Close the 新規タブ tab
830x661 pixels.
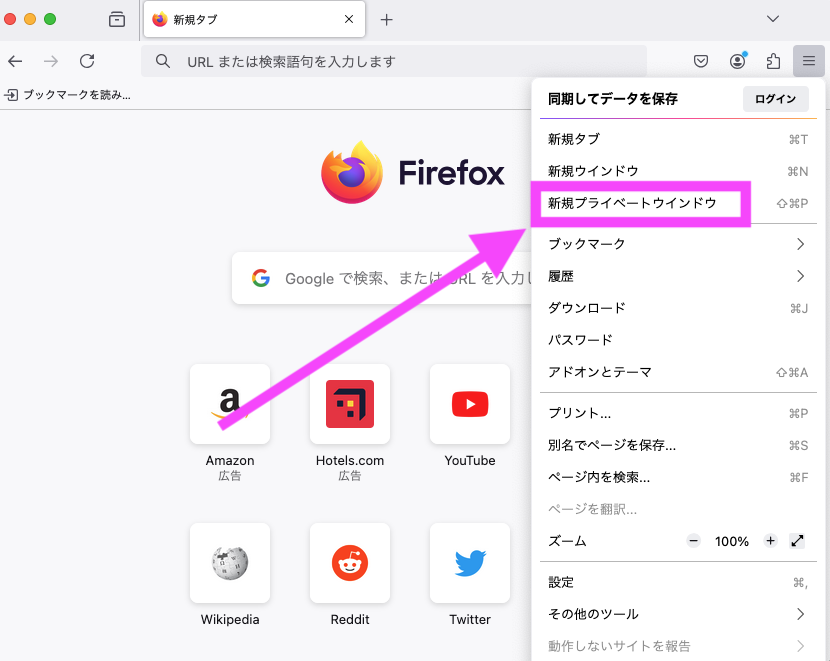coord(349,20)
